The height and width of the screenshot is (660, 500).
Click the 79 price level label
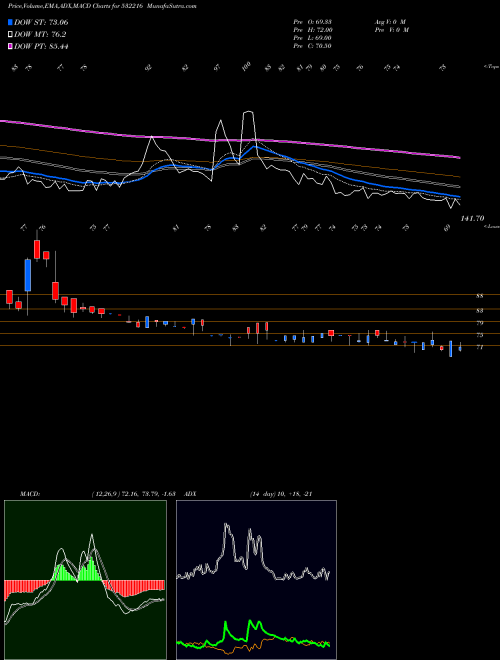pos(479,323)
